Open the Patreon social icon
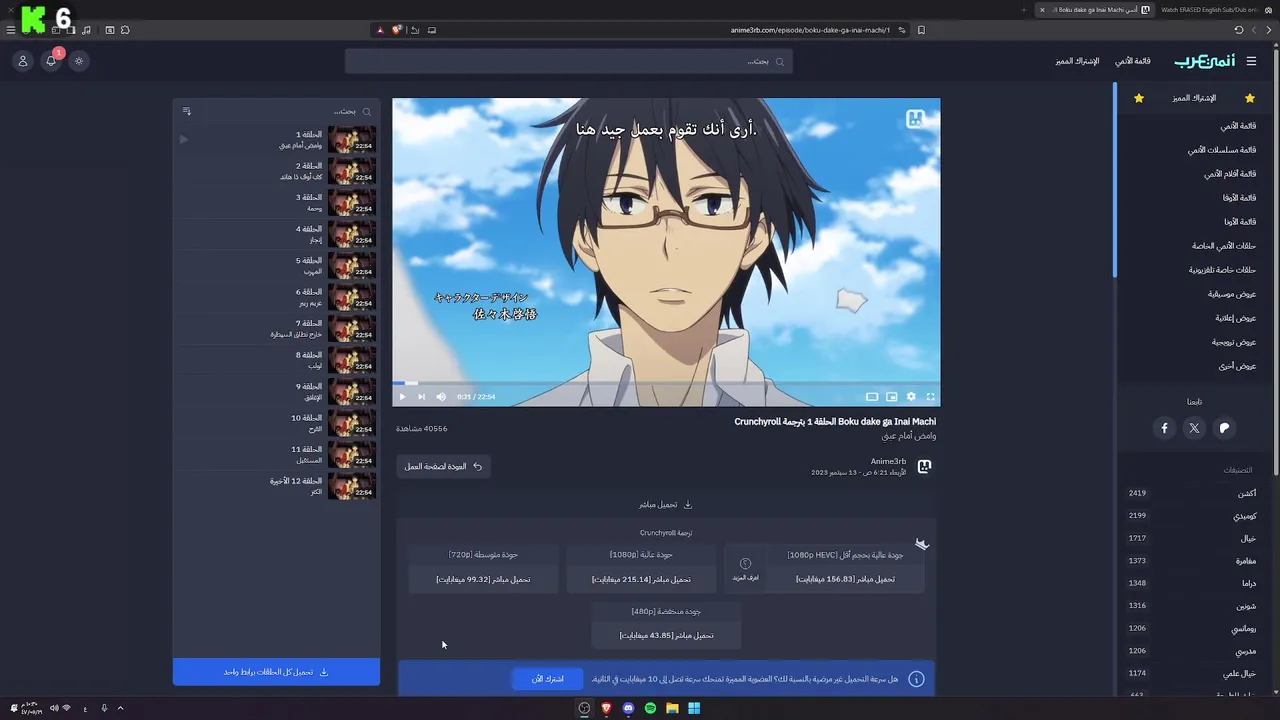Screen dimensions: 1280x720 pos(1224,428)
